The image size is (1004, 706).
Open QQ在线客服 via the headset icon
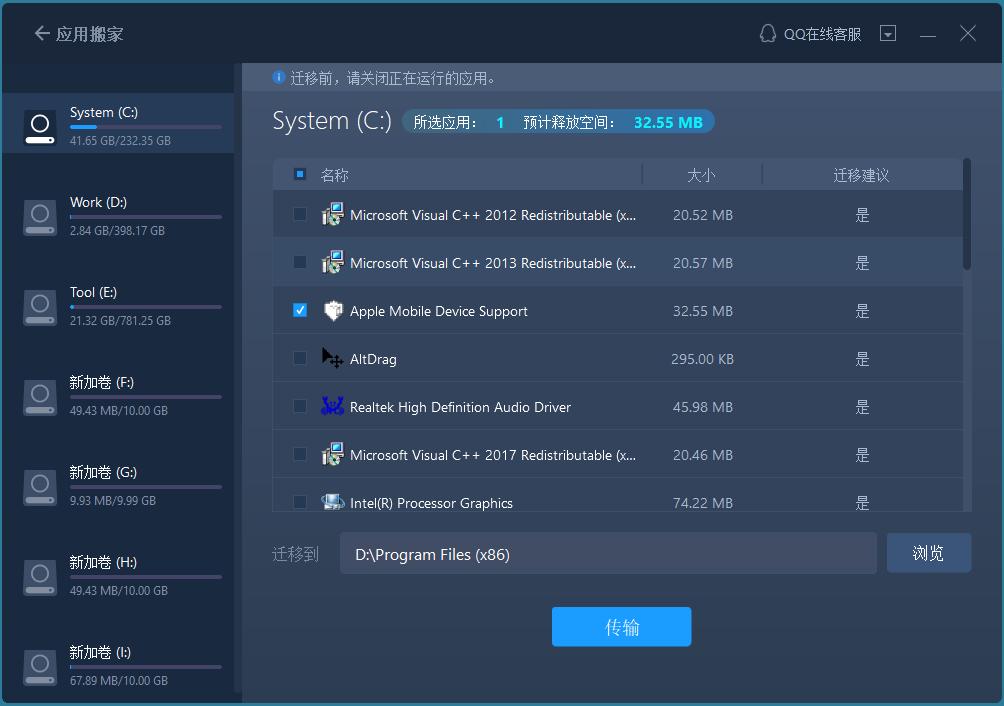coord(765,32)
